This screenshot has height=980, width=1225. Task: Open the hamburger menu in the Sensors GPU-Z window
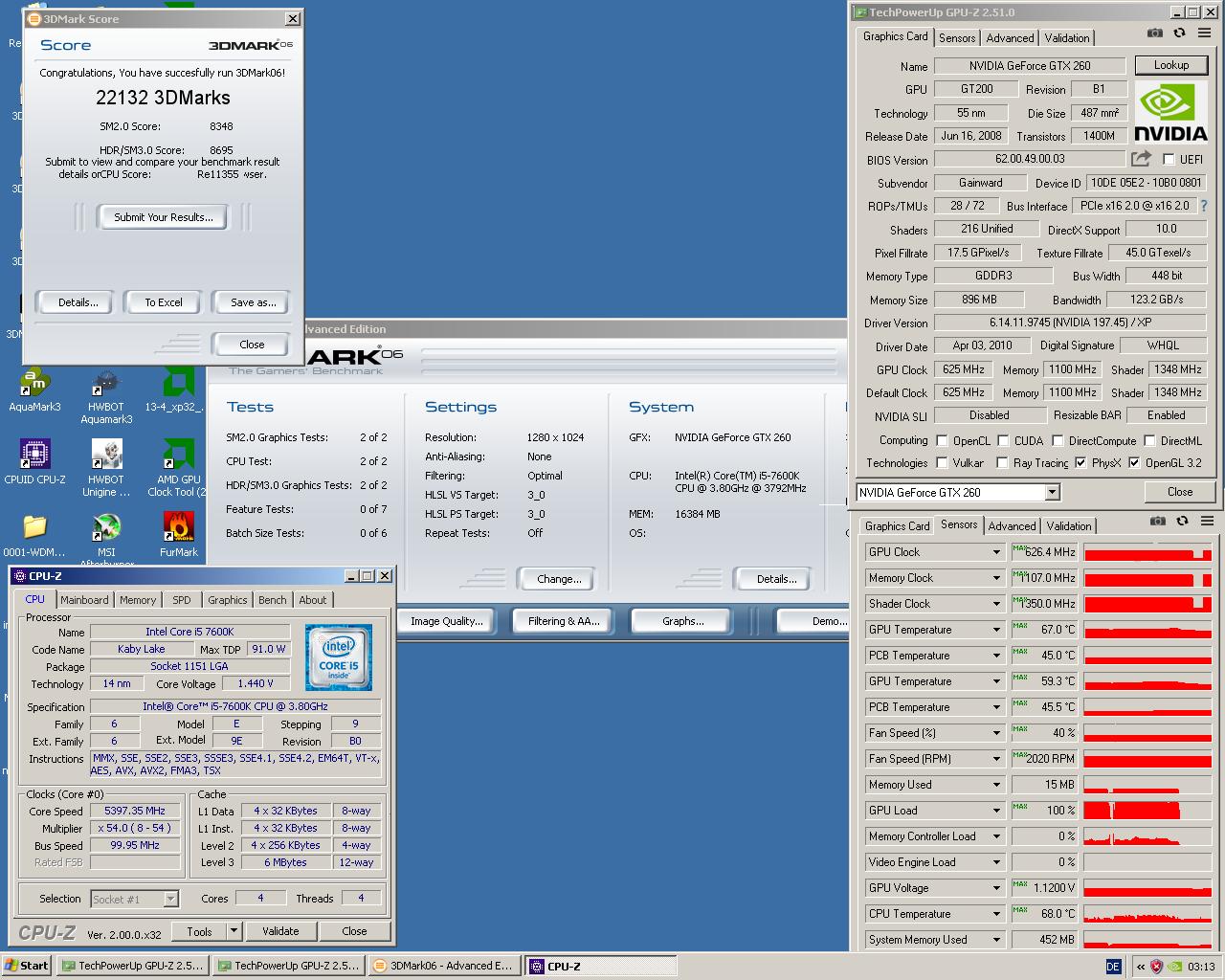1207,522
